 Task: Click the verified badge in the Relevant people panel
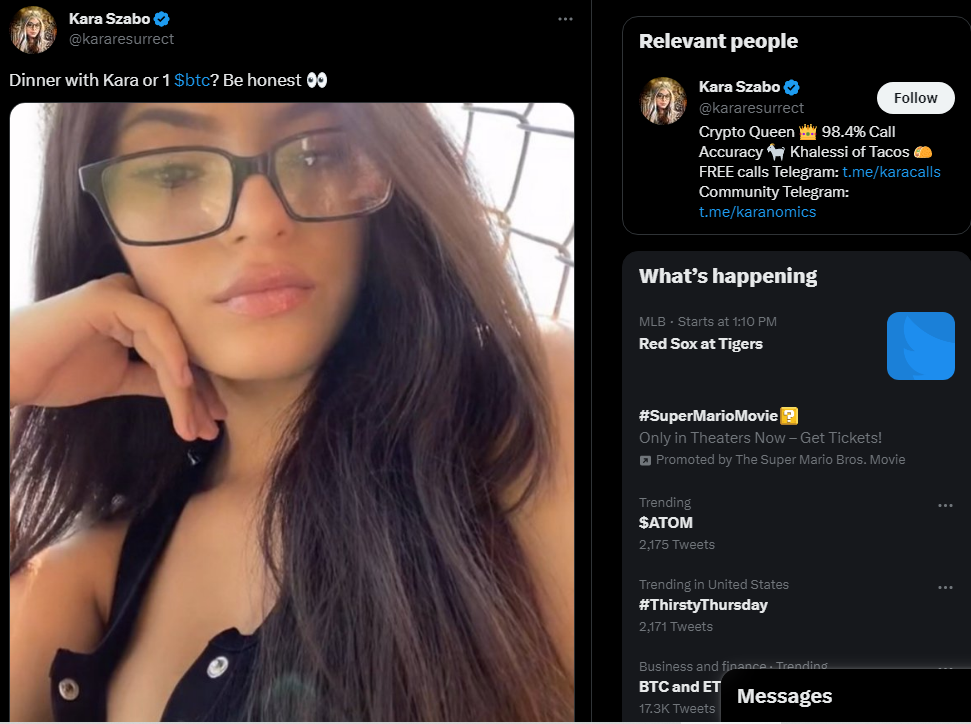tap(791, 87)
